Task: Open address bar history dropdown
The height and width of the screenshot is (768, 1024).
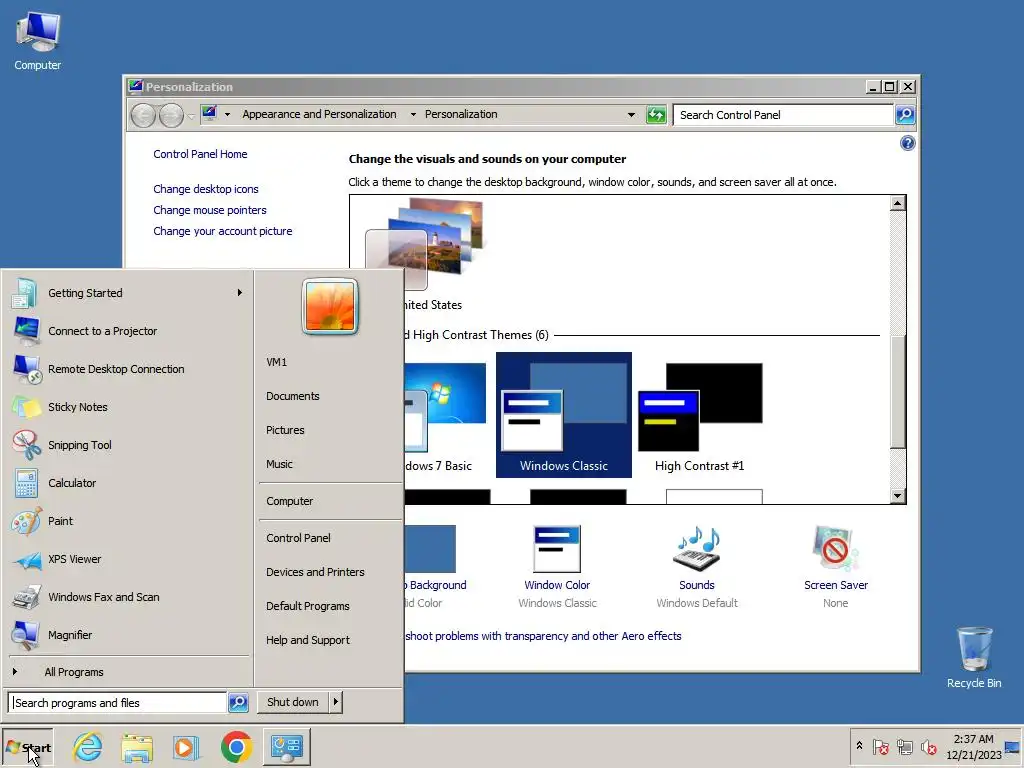Action: [x=631, y=115]
